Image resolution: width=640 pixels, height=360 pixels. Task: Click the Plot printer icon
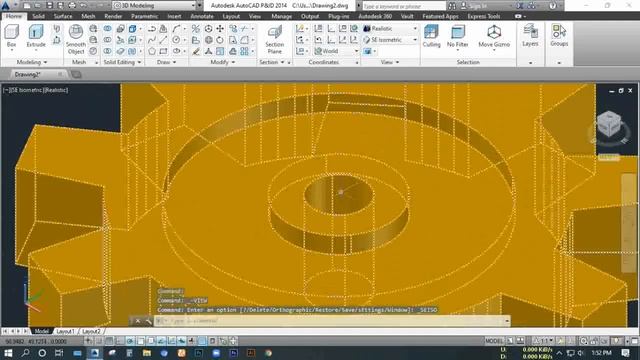tap(72, 5)
